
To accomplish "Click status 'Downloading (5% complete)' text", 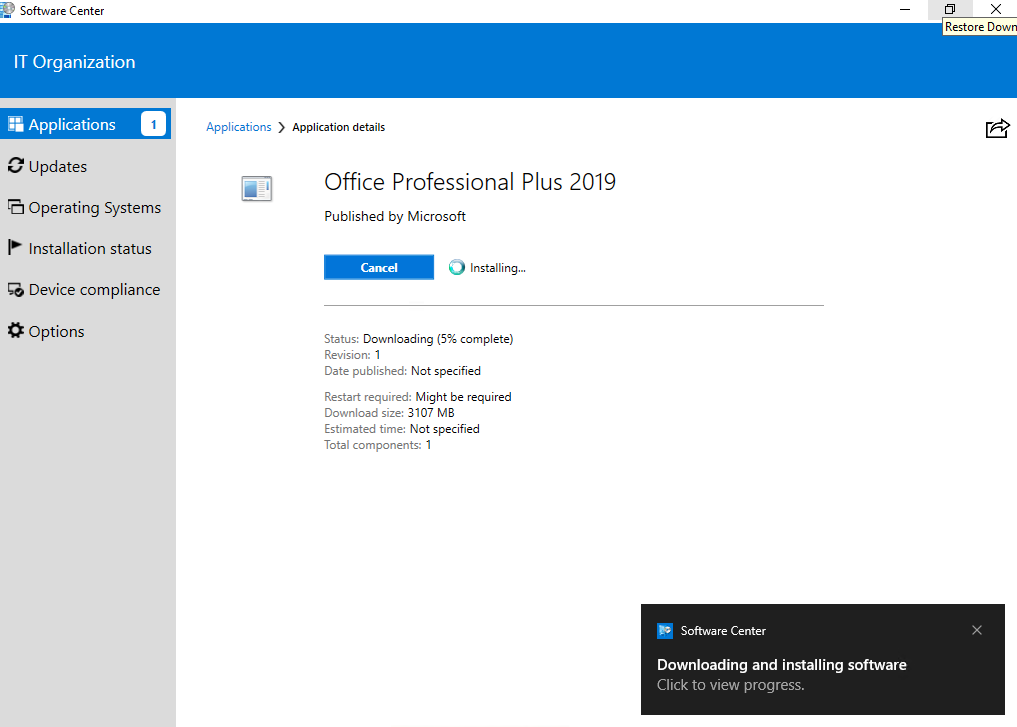I will coord(438,339).
